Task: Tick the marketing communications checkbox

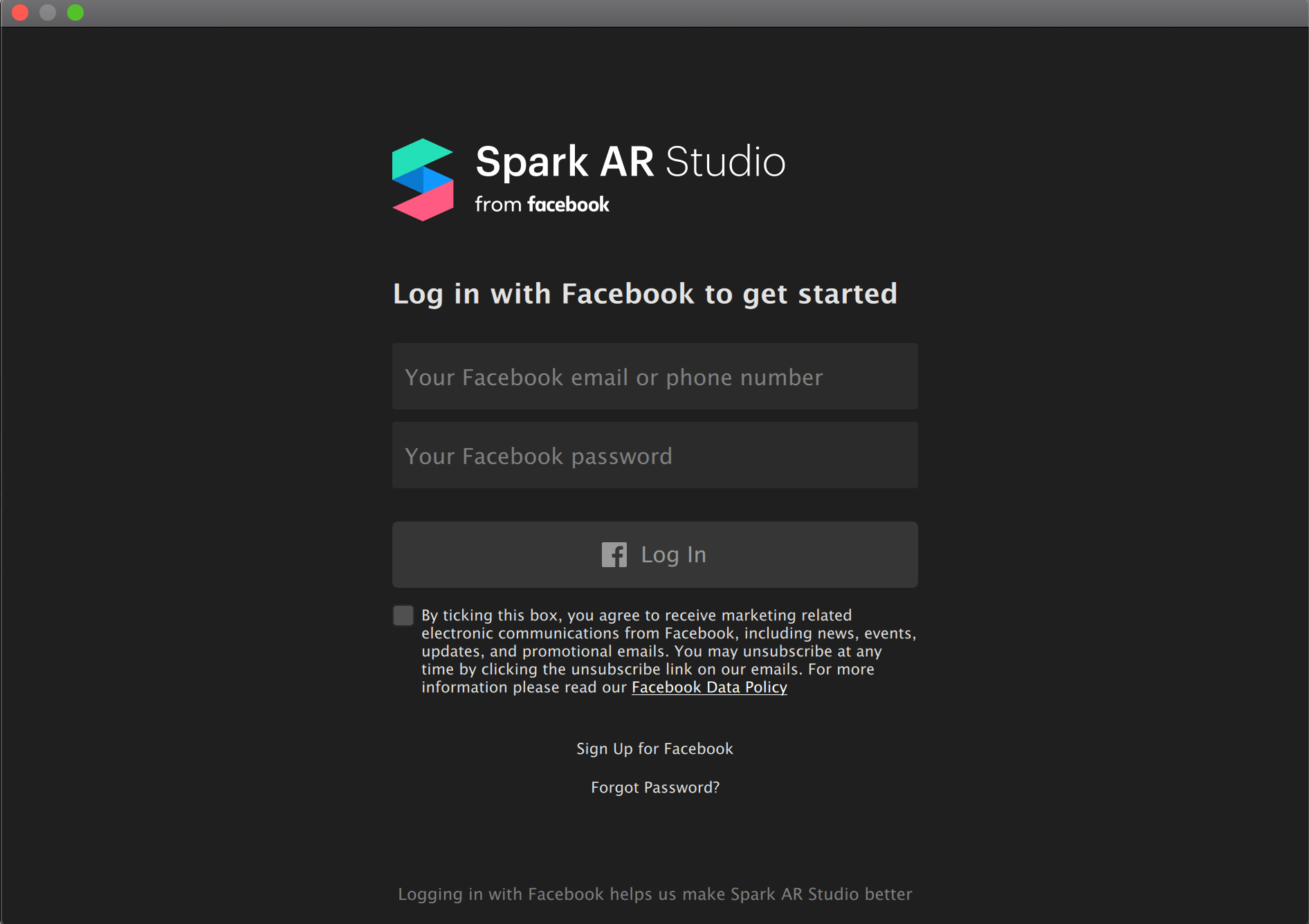Action: [x=403, y=616]
